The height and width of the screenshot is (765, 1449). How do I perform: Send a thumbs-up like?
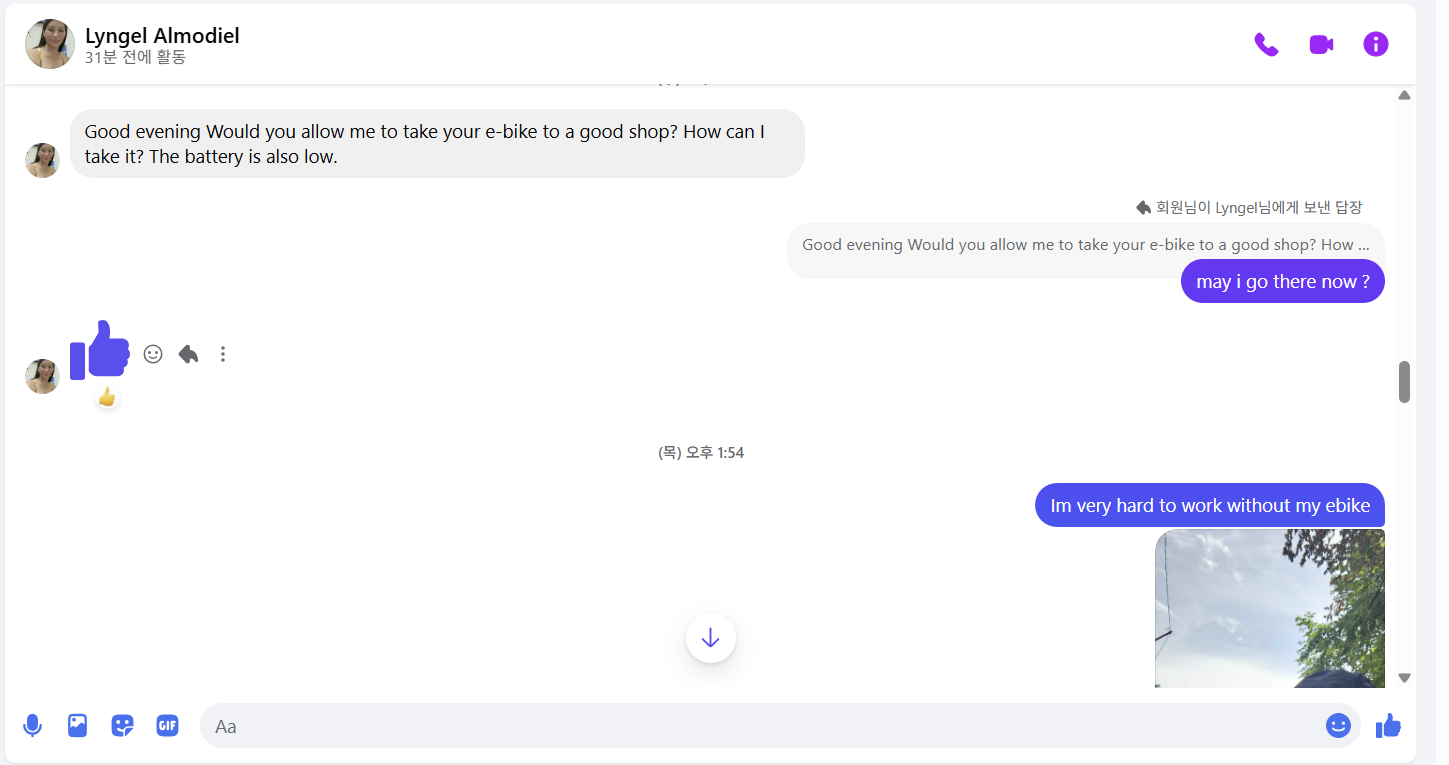1388,726
